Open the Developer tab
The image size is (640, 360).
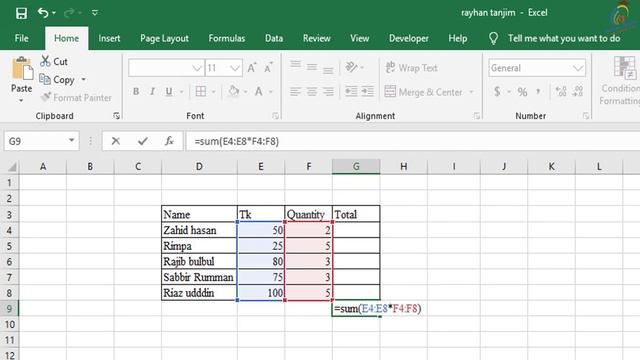coord(409,38)
